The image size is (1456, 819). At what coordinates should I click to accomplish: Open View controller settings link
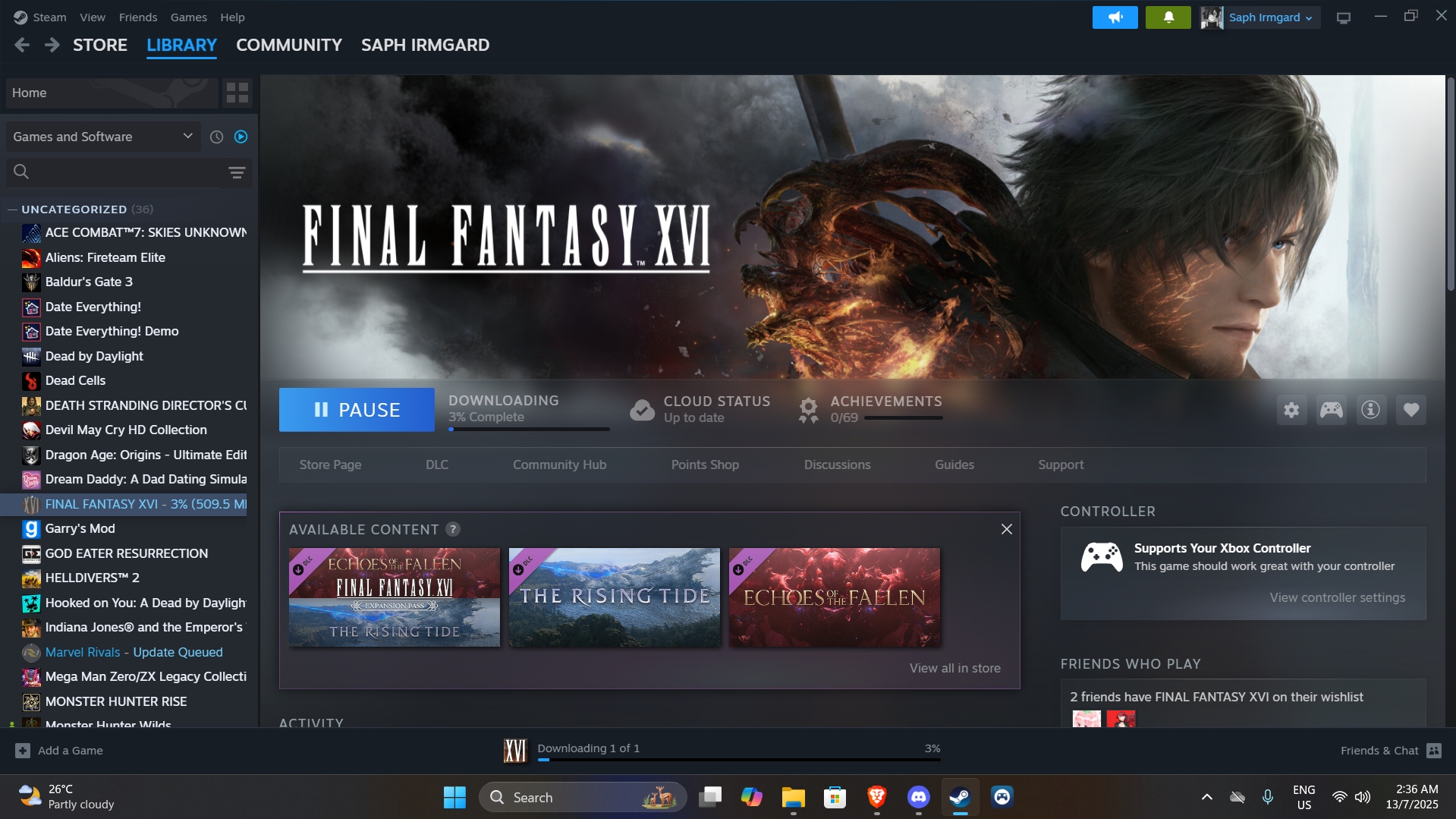(1337, 597)
